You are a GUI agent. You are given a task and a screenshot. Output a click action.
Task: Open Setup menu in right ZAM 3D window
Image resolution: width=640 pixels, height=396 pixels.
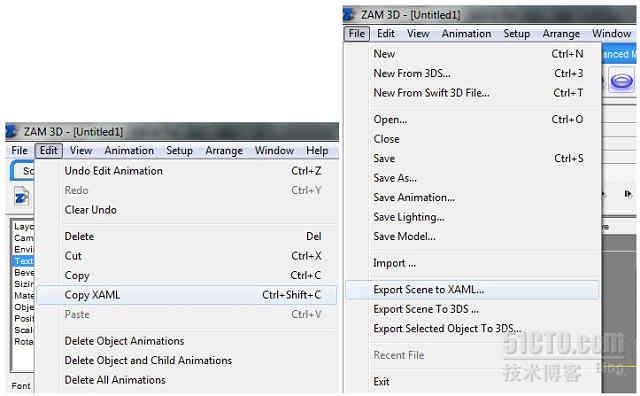[517, 33]
